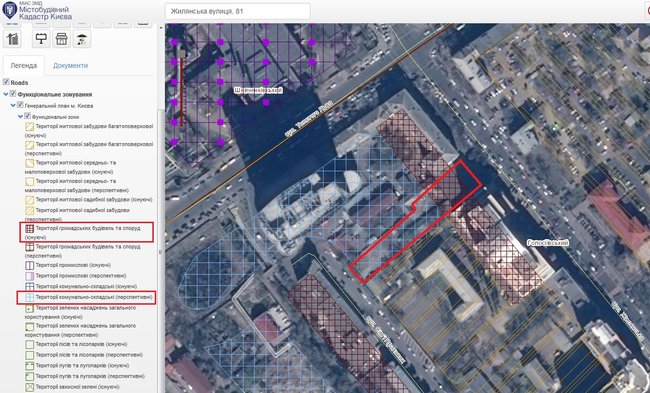This screenshot has width=650, height=393.
Task: Collapse the Генеральний план м. Києва node
Action: tap(13, 106)
